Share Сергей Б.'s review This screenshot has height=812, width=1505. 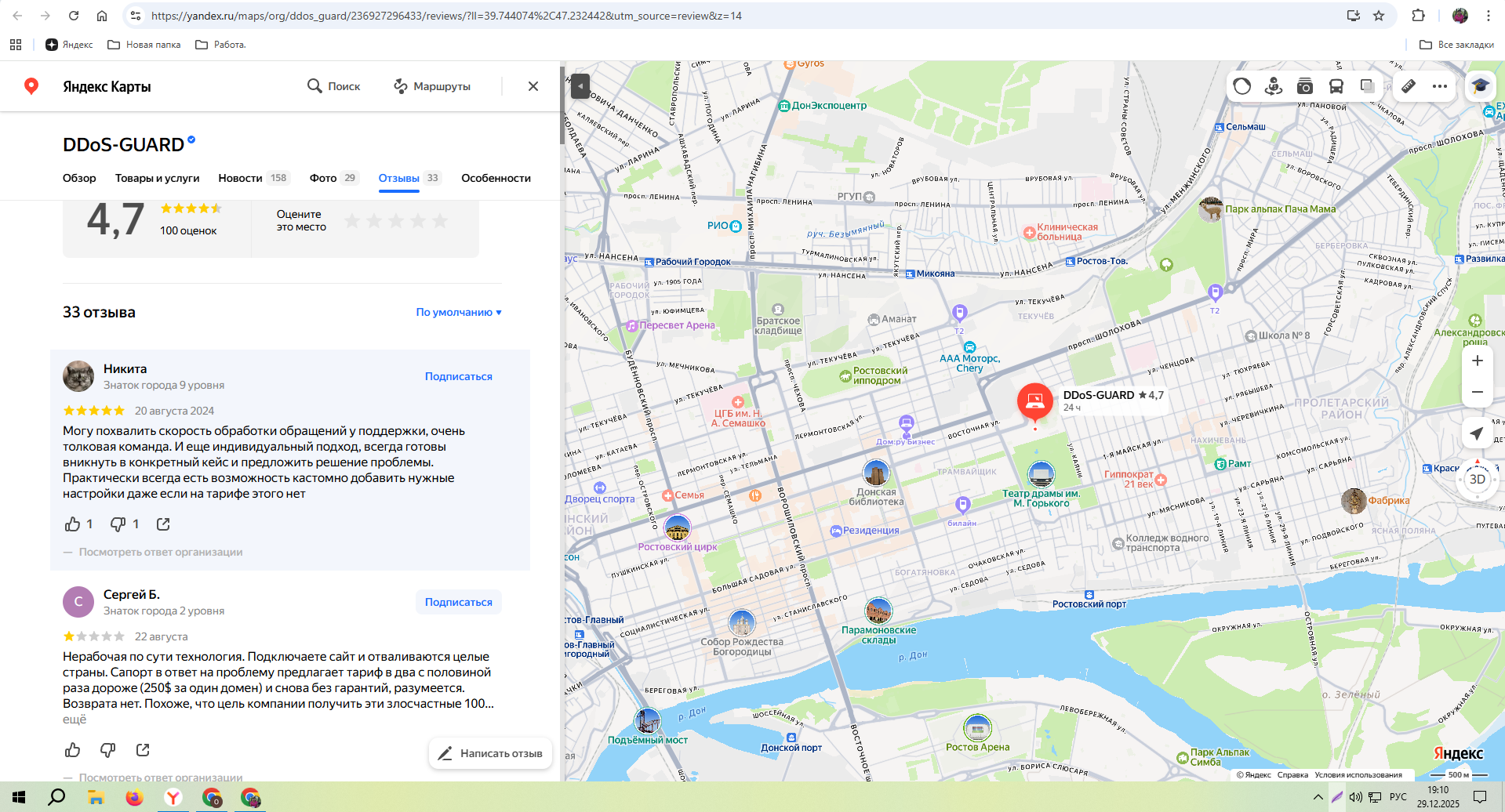(143, 750)
